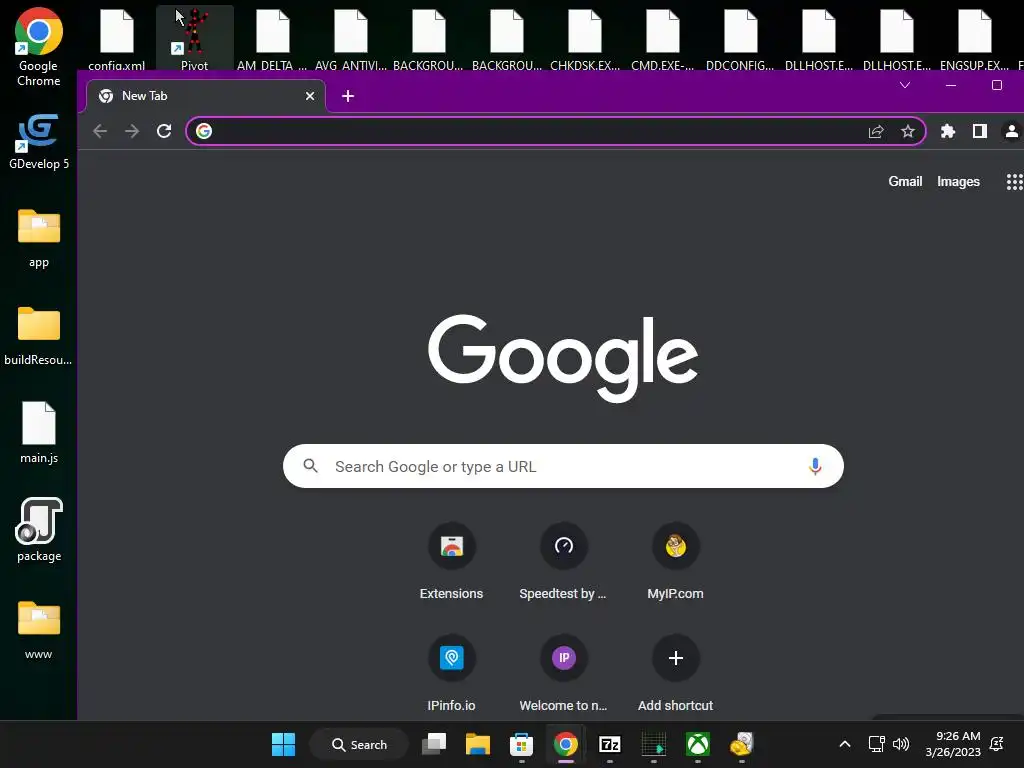Click the share page icon in address bar
Image resolution: width=1024 pixels, height=768 pixels.
pos(876,131)
